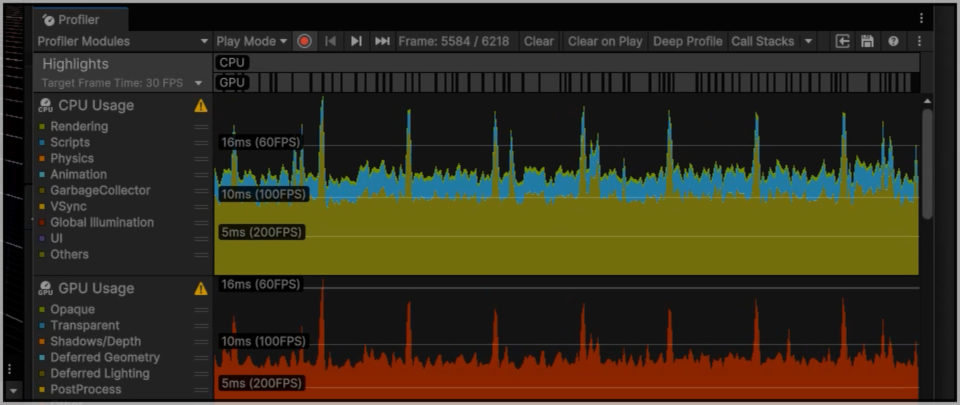This screenshot has height=405, width=960.
Task: Click the load profiler data icon
Action: [x=843, y=41]
